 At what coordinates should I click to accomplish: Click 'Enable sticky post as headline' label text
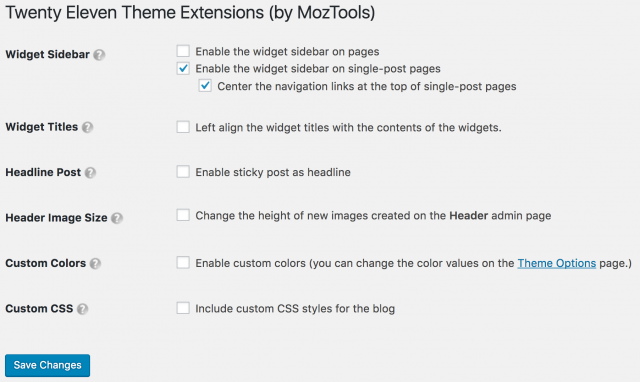coord(273,172)
